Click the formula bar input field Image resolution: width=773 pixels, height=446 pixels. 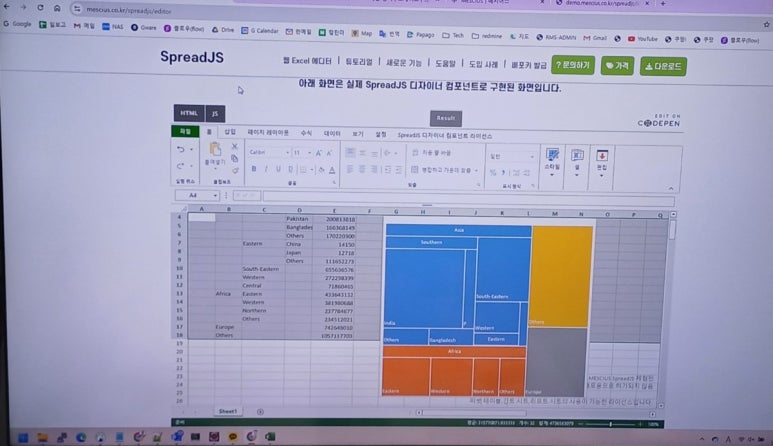click(x=450, y=195)
